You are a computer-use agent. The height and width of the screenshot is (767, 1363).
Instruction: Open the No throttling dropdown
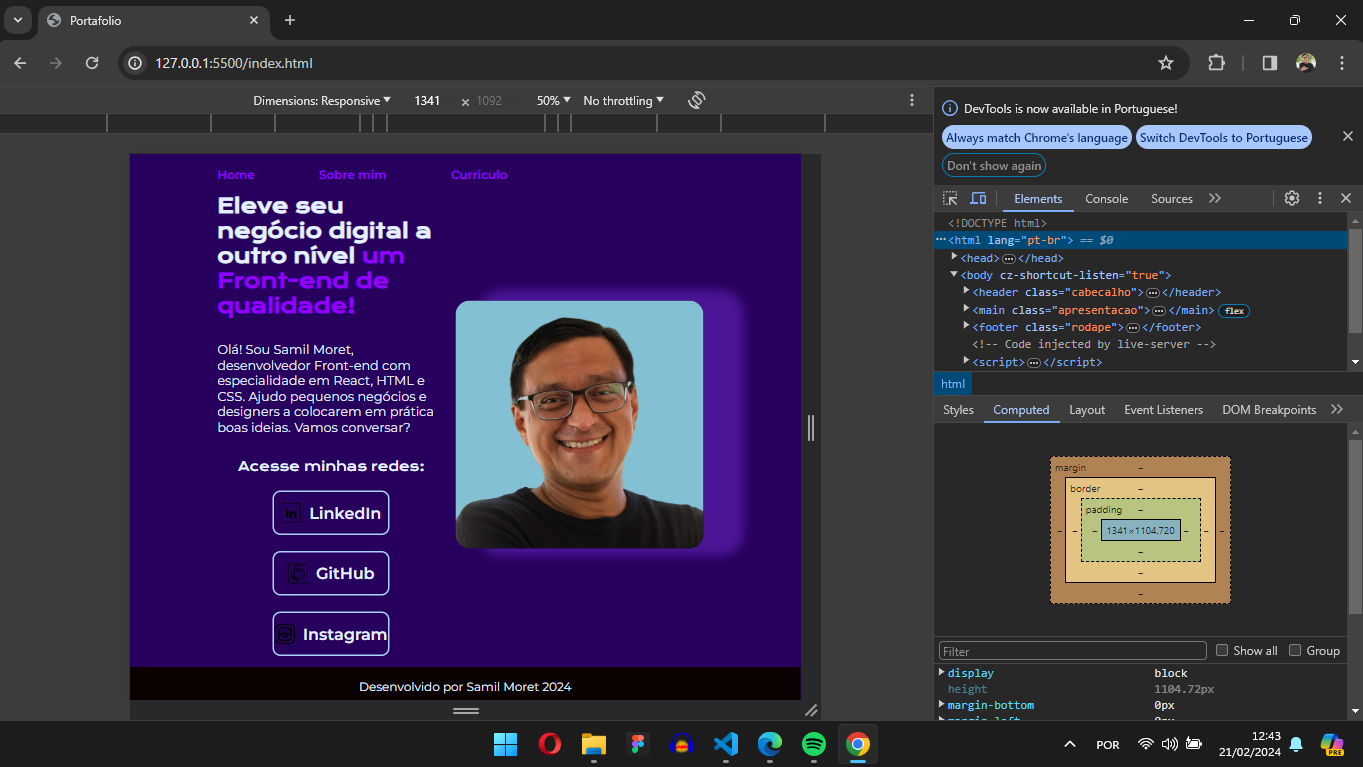tap(624, 100)
